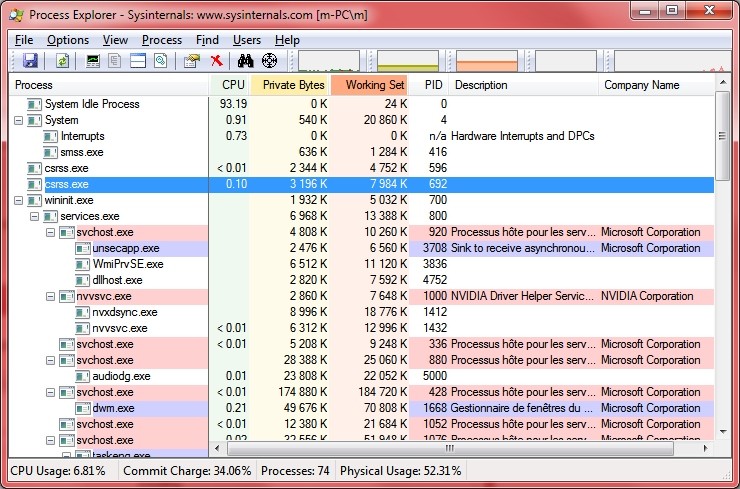Click the View DLLs/Handles toolbar icon
The width and height of the screenshot is (740, 489).
(x=160, y=60)
